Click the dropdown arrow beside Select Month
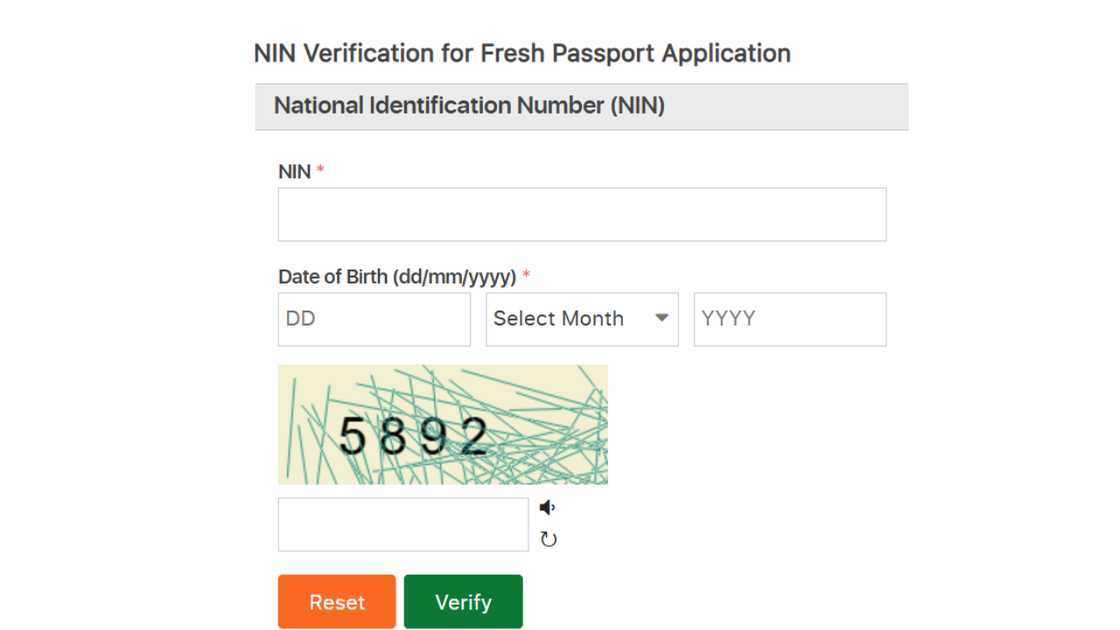 point(662,318)
